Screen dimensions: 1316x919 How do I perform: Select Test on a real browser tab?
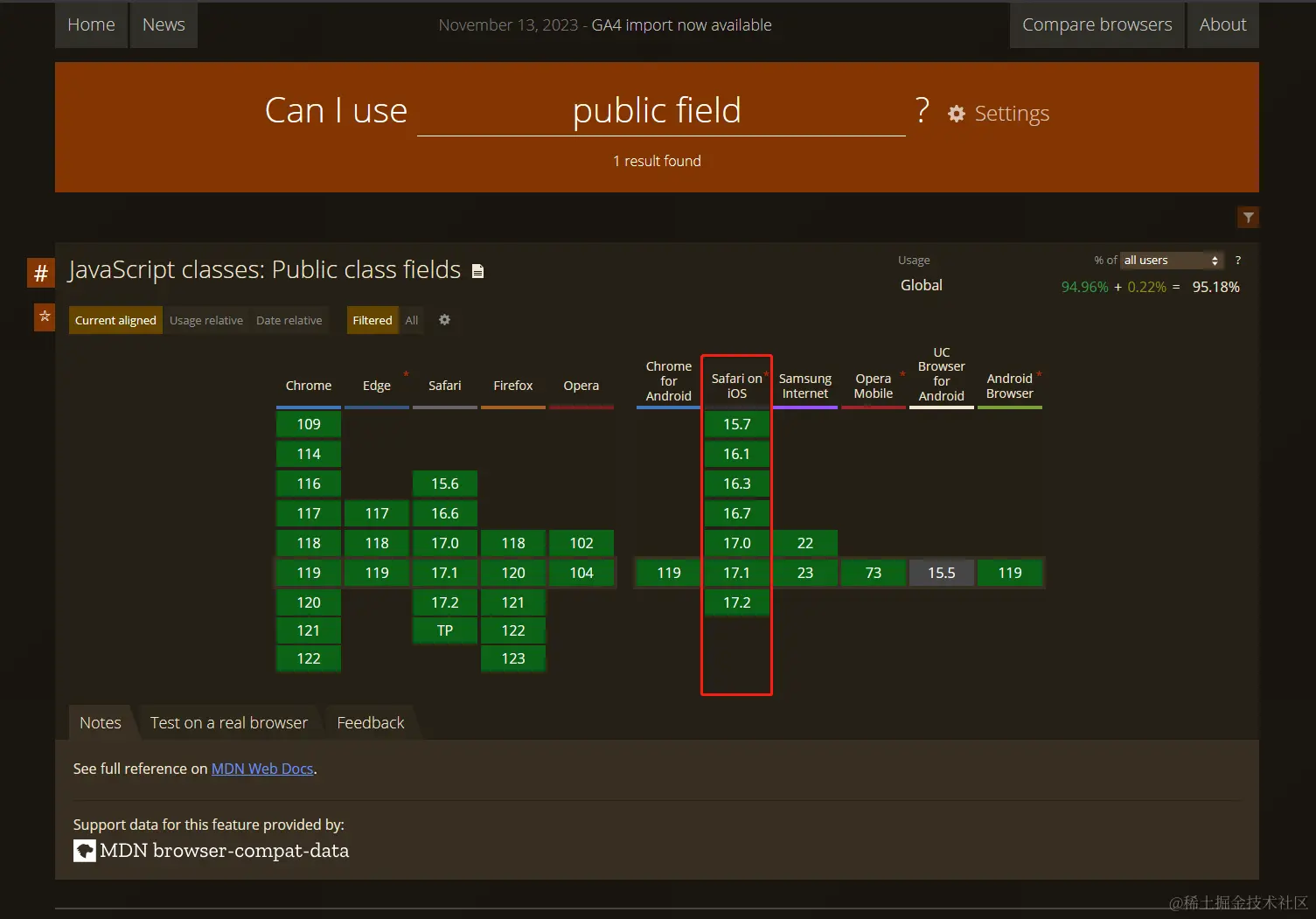pos(229,722)
